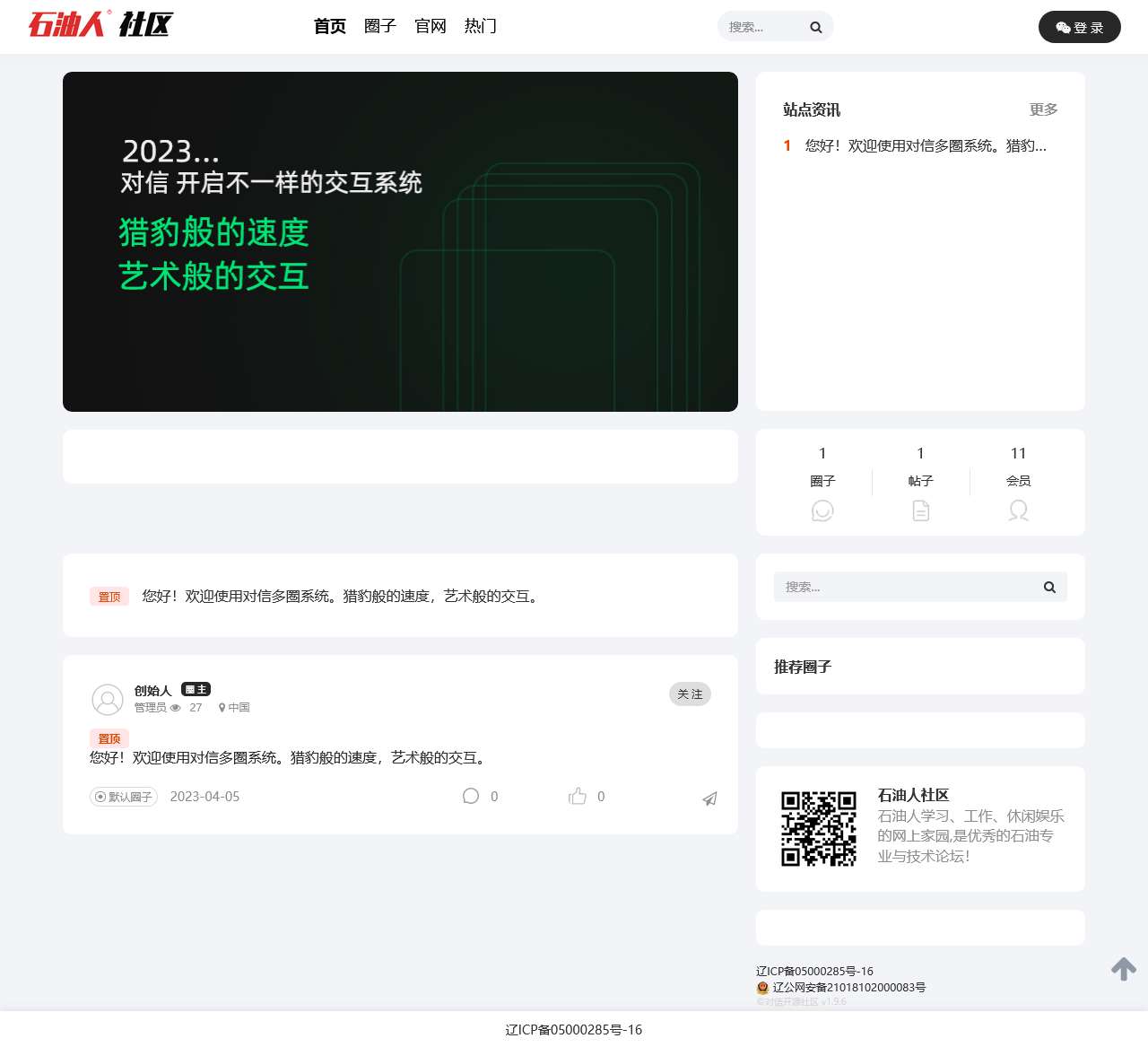
Task: Follow the author with 关注 button
Action: point(690,694)
